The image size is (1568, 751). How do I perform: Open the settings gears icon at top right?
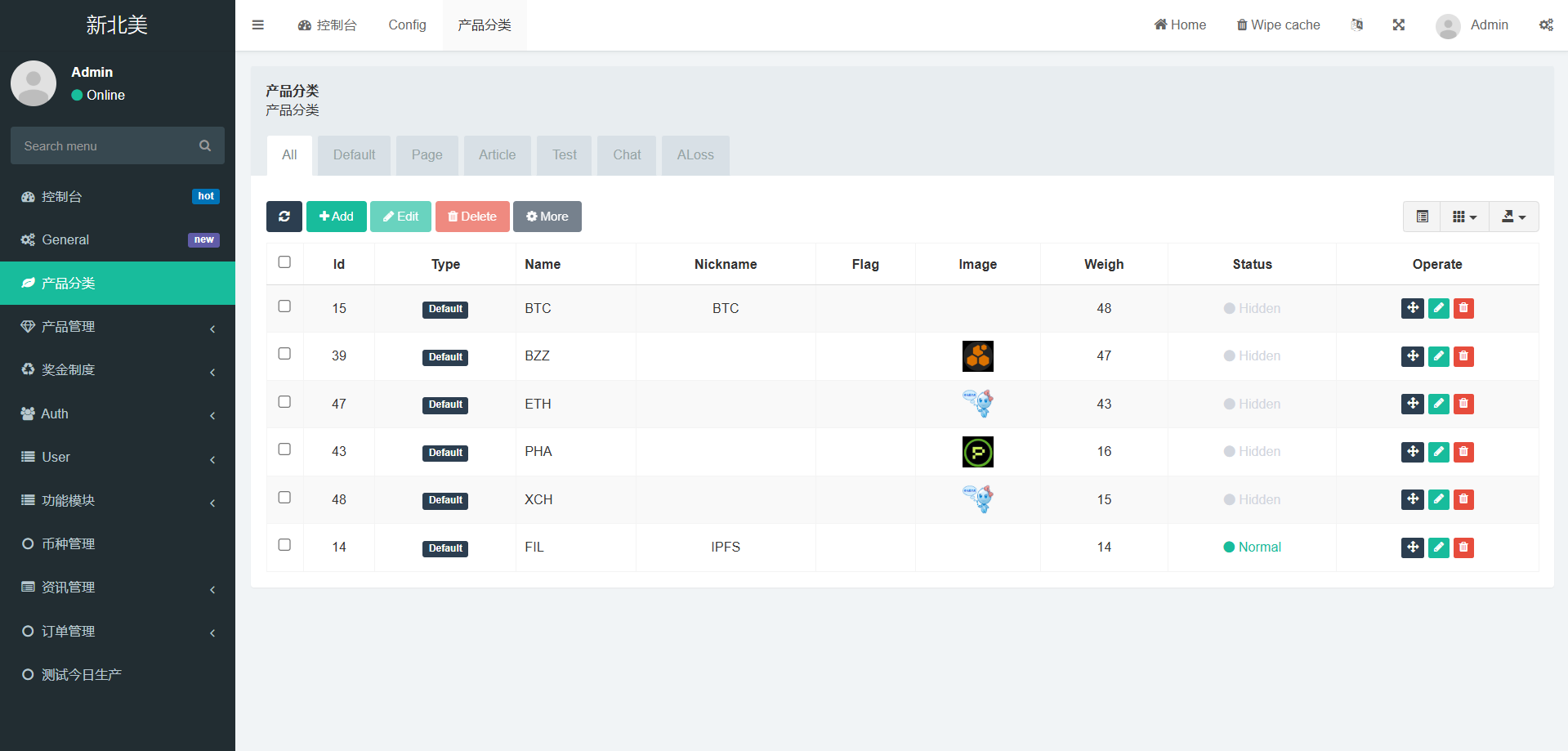tap(1546, 25)
